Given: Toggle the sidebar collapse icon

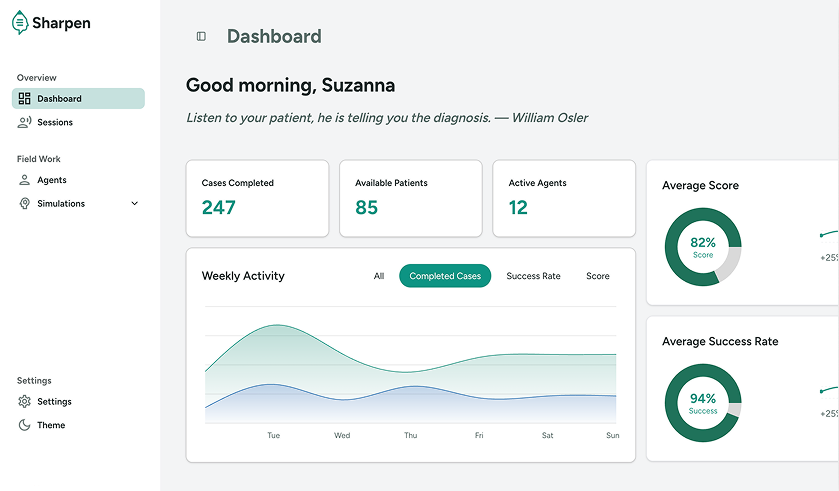Looking at the screenshot, I should 201,37.
